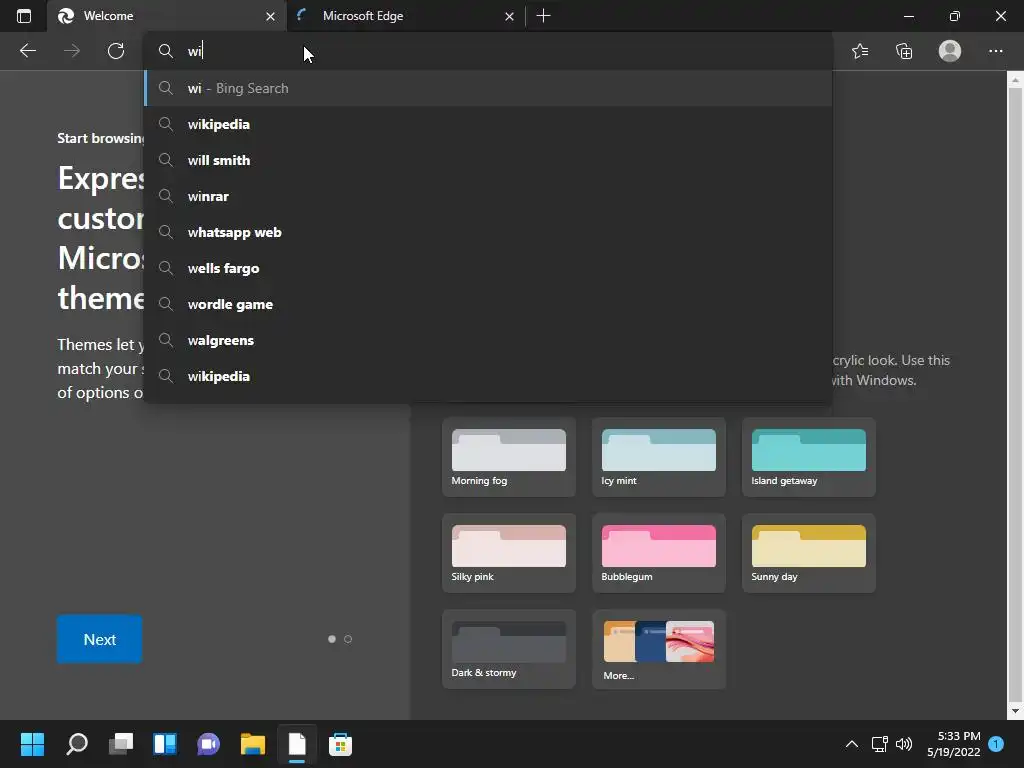Choose the Dark & stormy theme
Viewport: 1024px width, 768px height.
point(509,649)
